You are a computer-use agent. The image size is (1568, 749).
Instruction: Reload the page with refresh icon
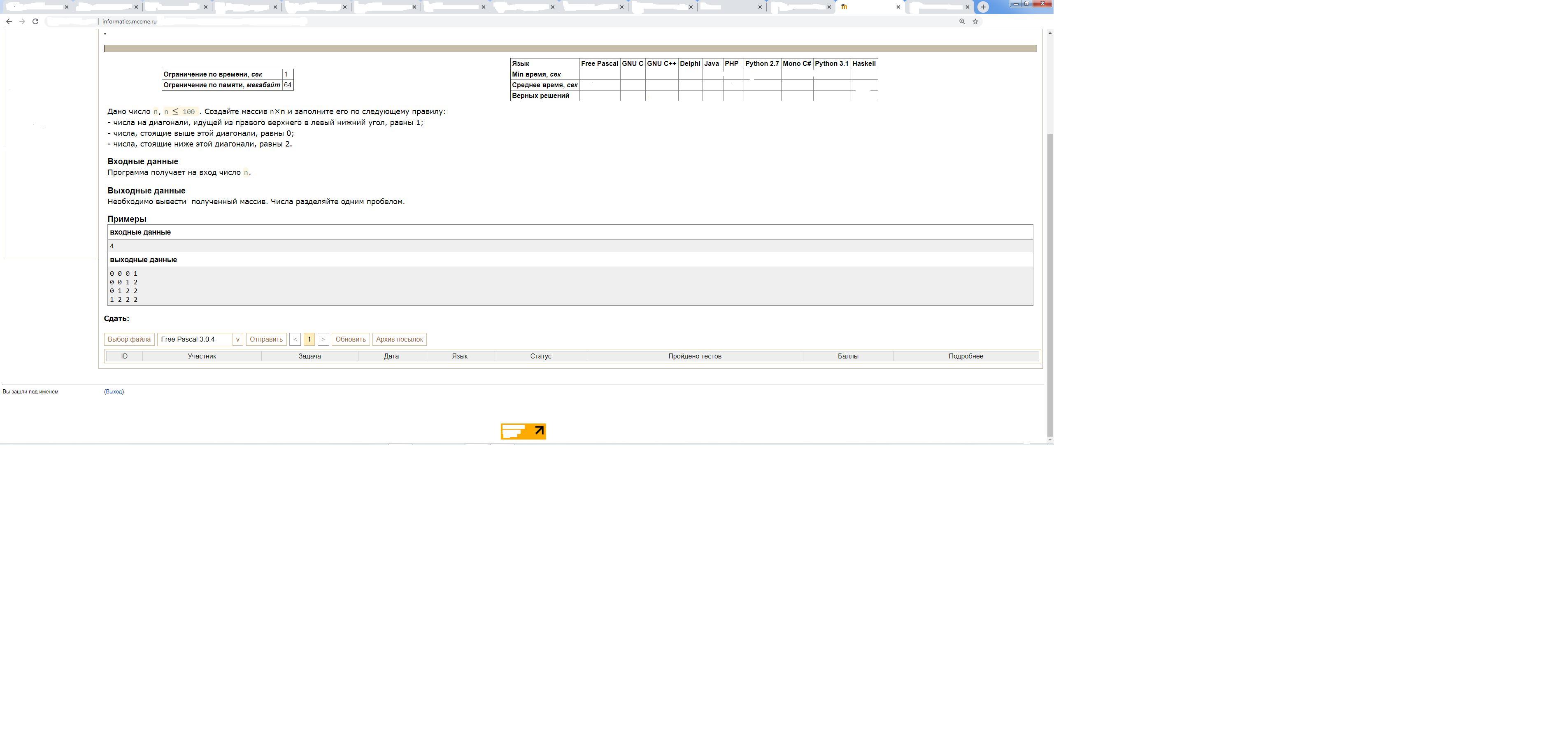point(35,21)
